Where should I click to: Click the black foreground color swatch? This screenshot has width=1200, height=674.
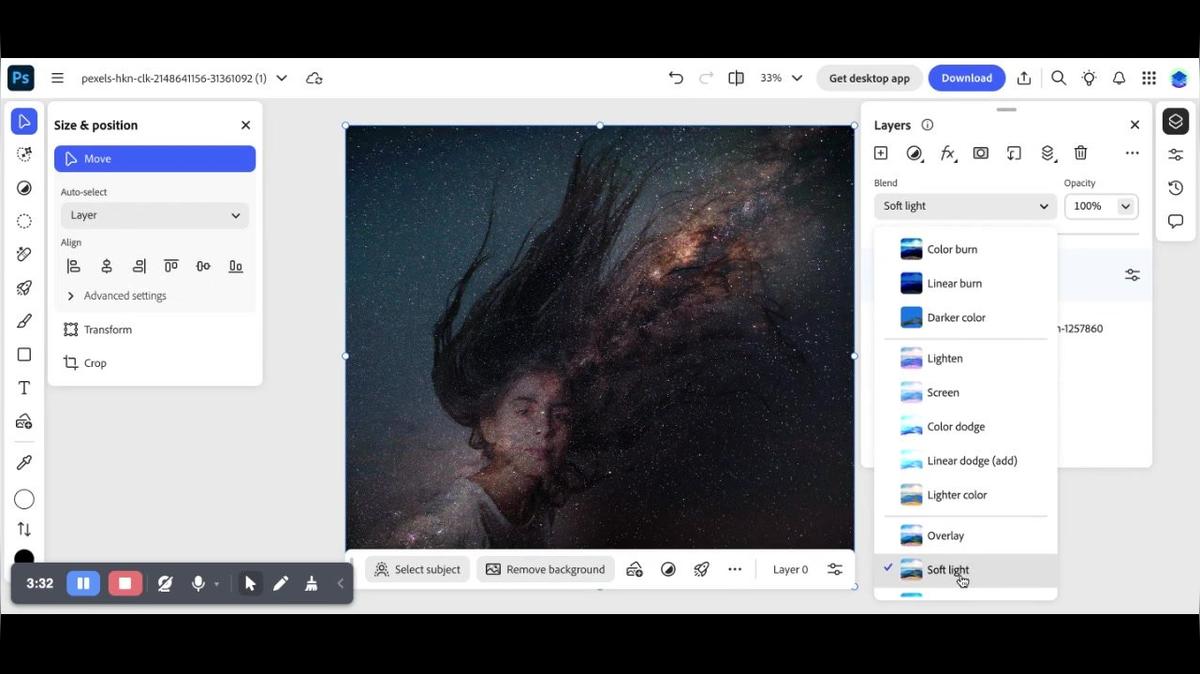(x=24, y=557)
